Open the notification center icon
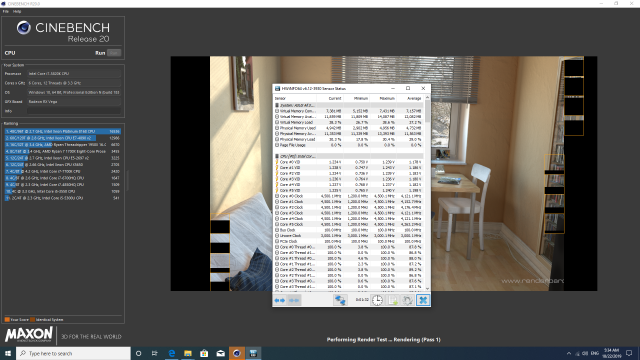Screen dimensions: 640x360 click(629, 353)
